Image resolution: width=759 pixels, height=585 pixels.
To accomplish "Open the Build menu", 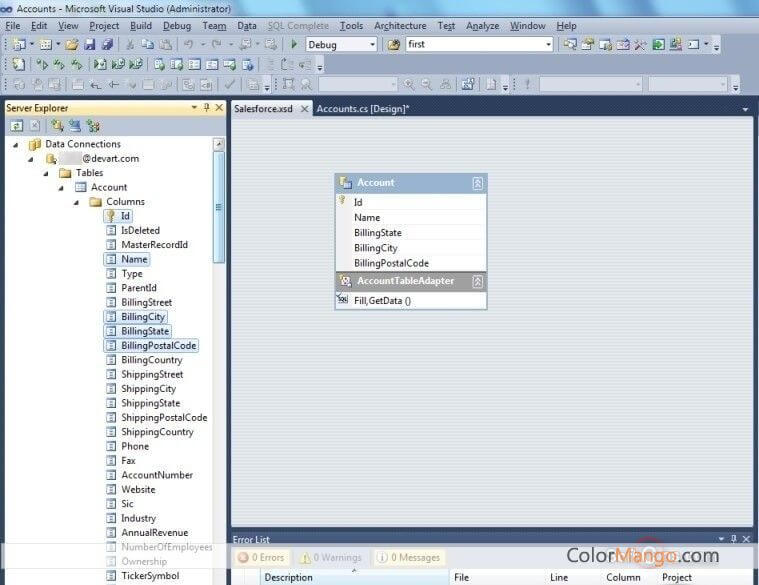I will pos(141,26).
